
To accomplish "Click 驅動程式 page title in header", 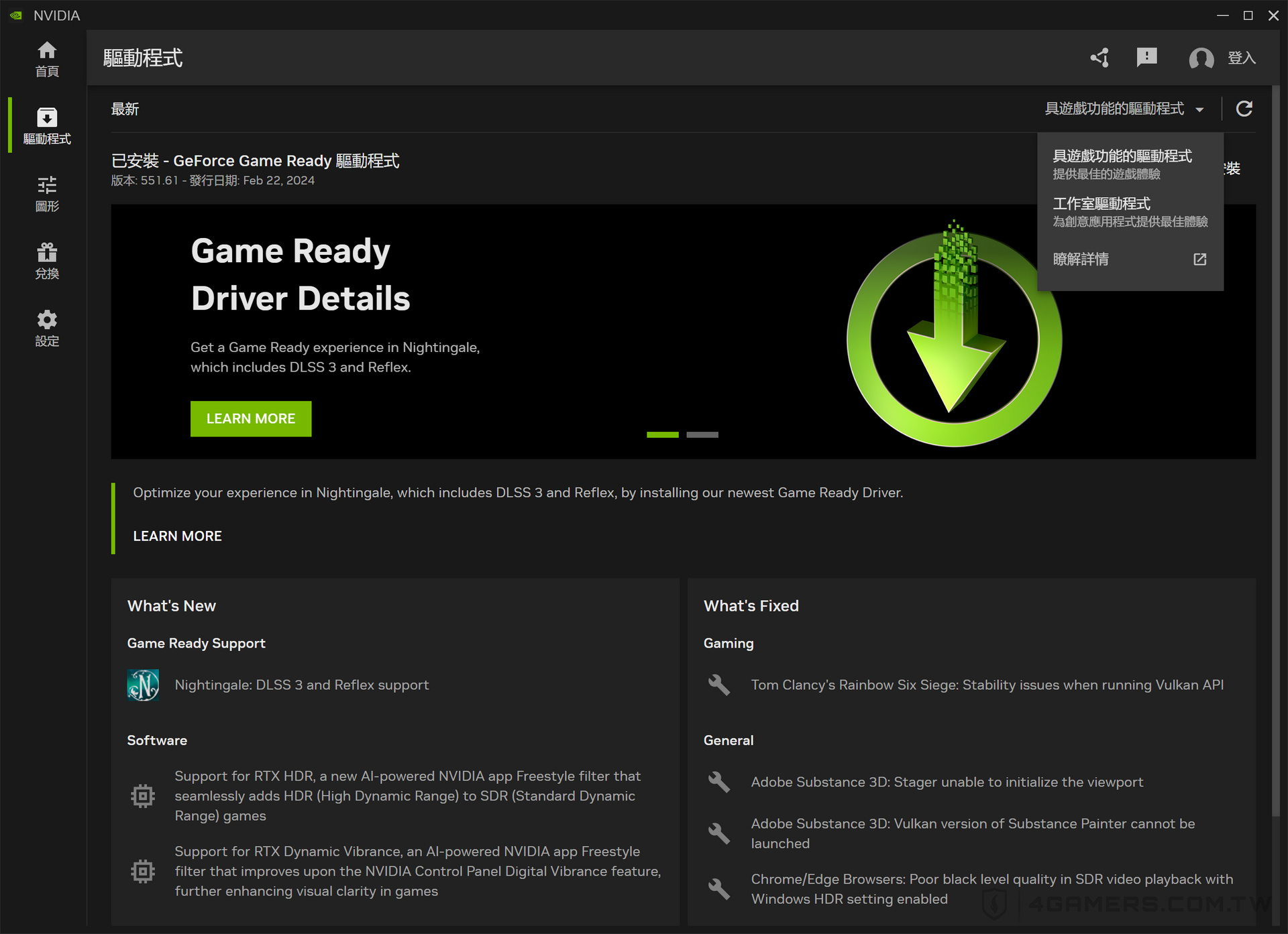I will click(143, 58).
